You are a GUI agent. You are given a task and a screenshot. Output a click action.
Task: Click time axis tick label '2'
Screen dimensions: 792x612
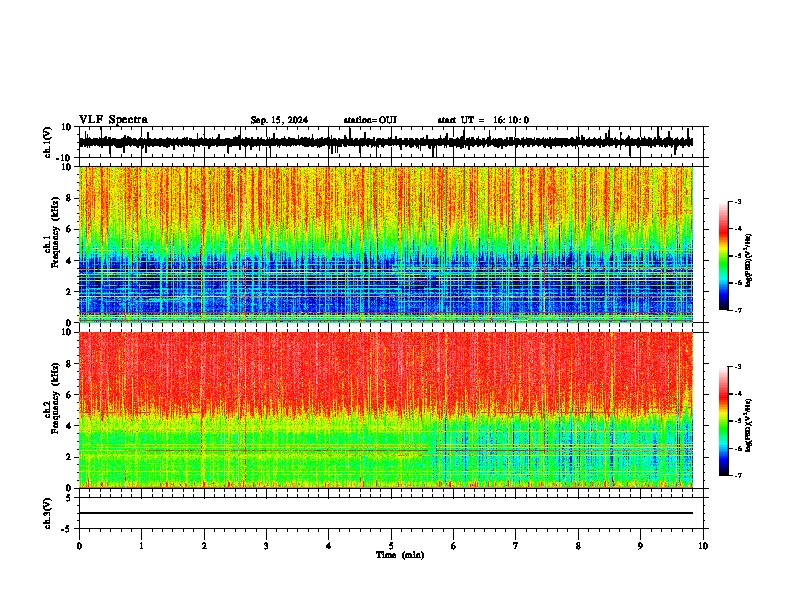tap(204, 546)
